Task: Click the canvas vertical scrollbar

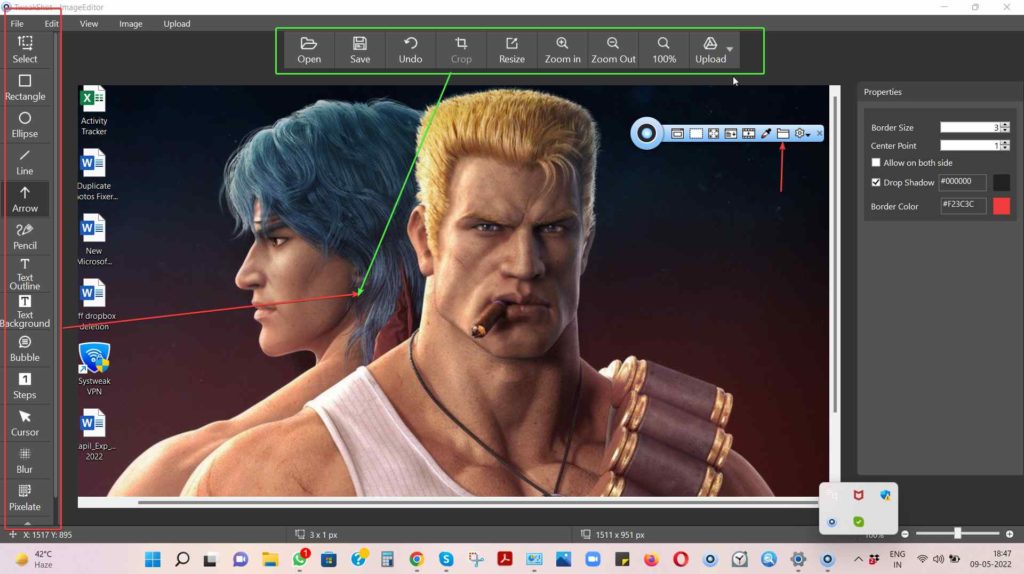Action: tap(835, 255)
